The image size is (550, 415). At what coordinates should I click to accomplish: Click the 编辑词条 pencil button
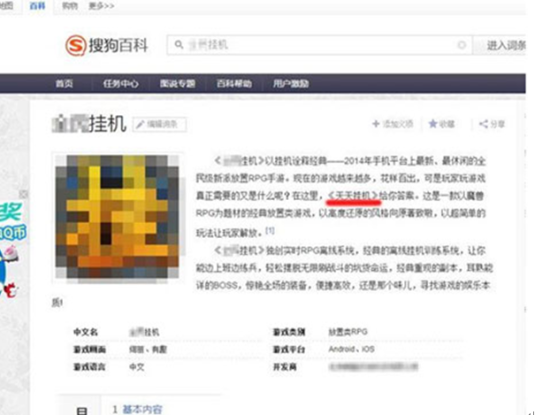160,124
